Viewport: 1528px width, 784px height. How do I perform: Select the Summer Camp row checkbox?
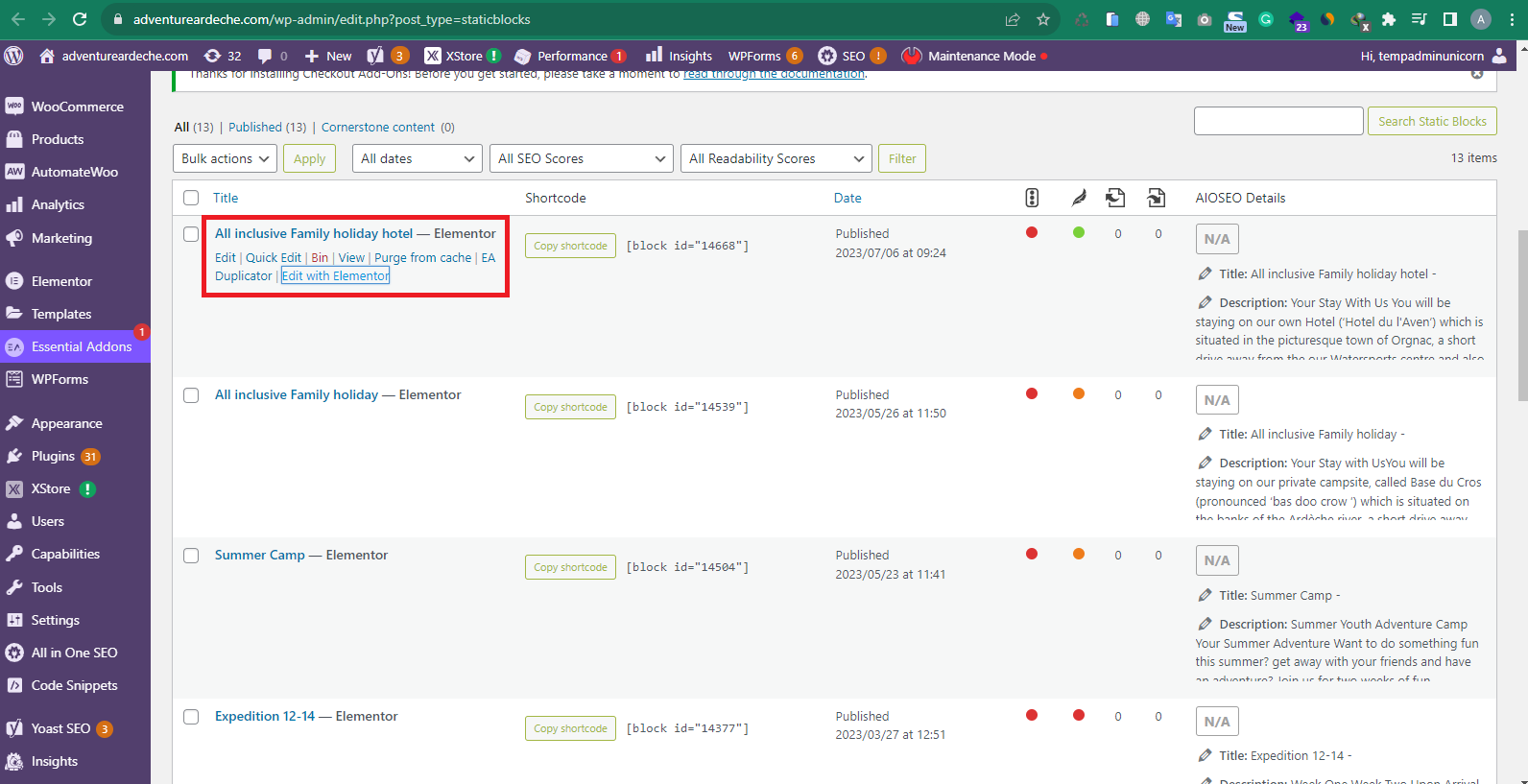[x=191, y=556]
